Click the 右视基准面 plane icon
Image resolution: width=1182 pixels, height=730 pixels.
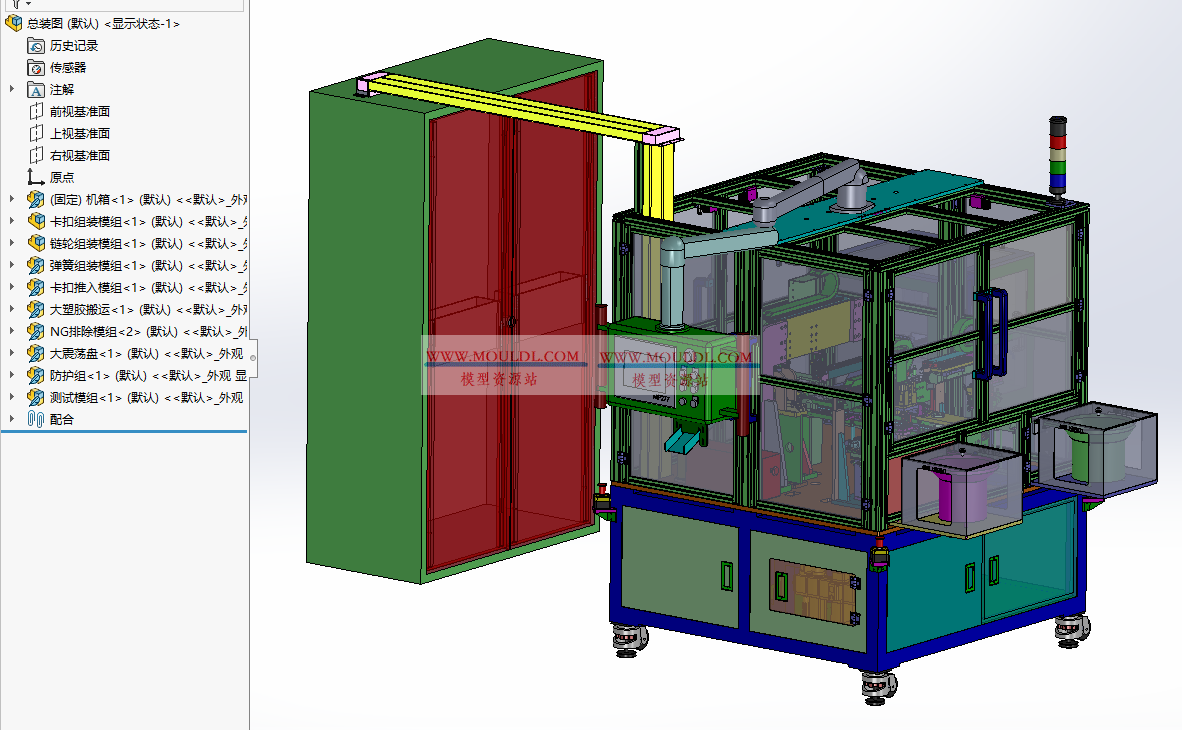(x=36, y=156)
